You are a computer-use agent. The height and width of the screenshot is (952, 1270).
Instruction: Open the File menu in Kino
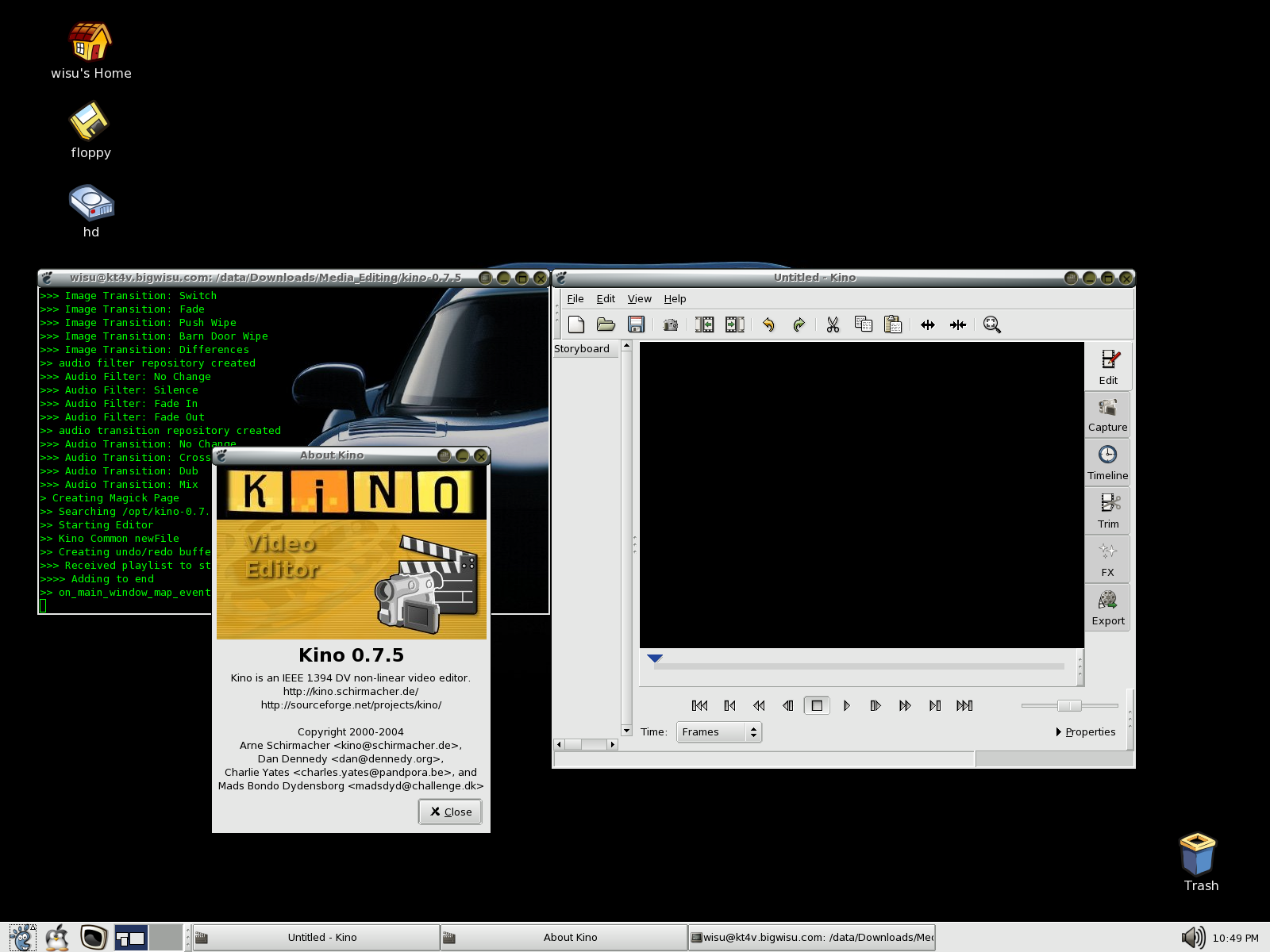click(x=575, y=299)
